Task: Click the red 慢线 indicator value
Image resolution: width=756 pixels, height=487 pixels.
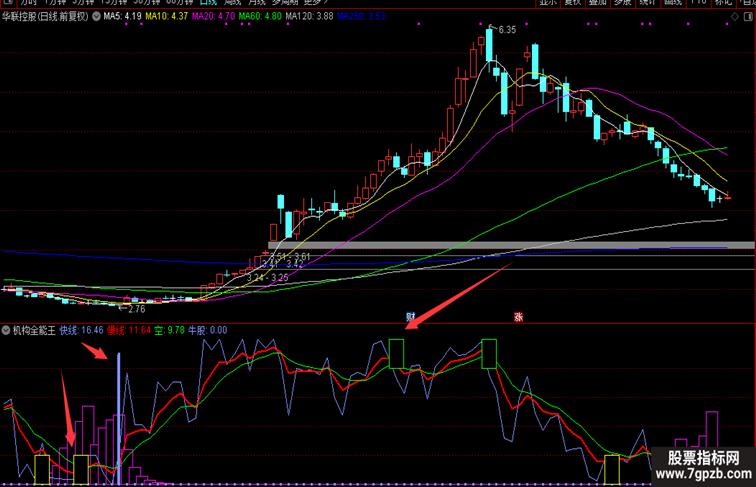Action: tap(129, 330)
